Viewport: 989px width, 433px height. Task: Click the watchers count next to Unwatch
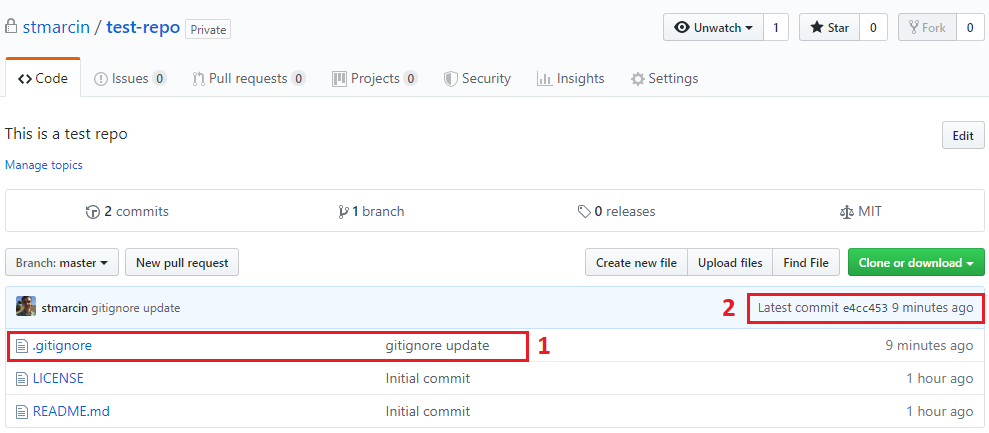776,28
